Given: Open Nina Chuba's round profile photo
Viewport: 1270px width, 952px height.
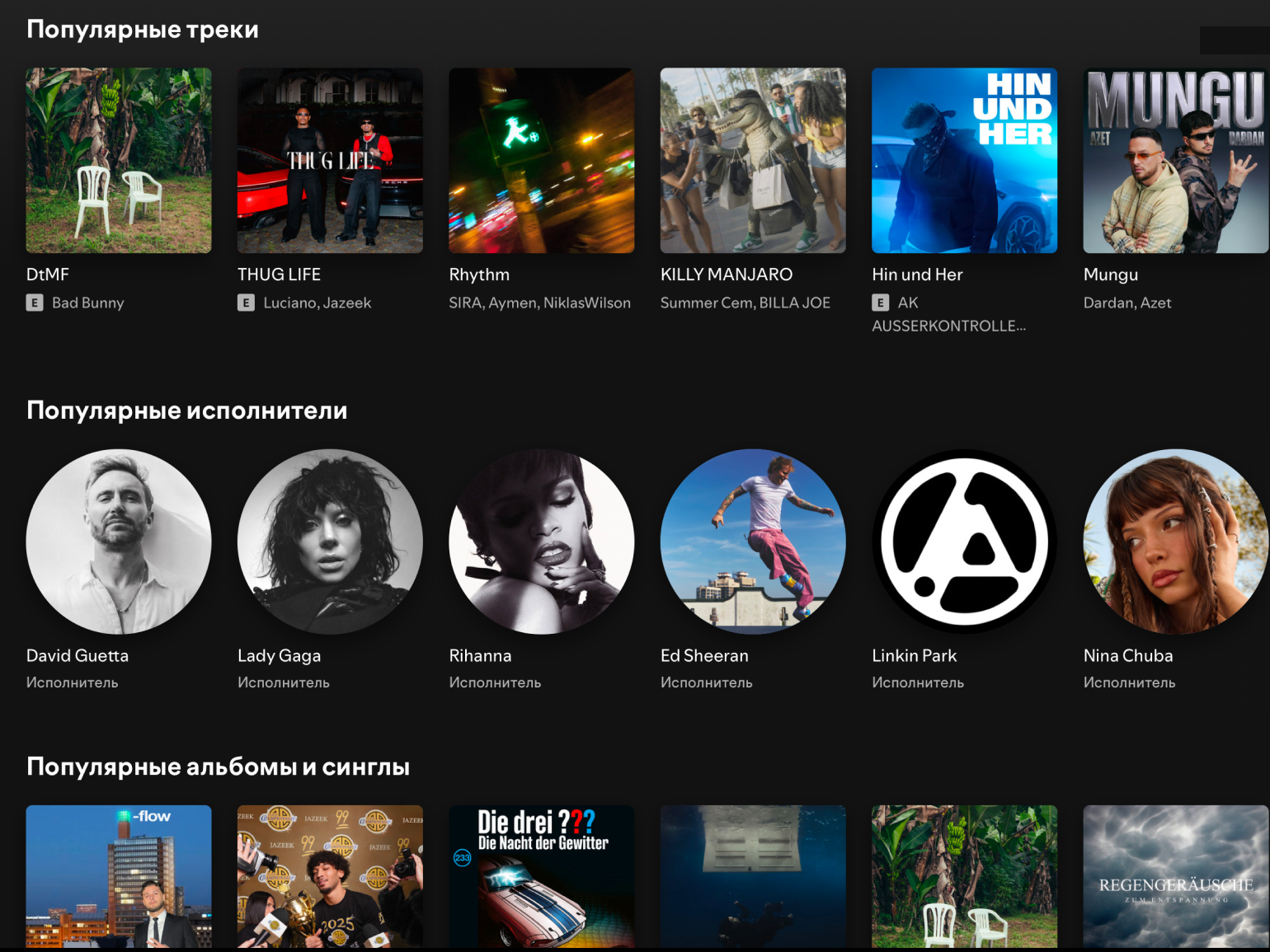Looking at the screenshot, I should [x=1176, y=542].
